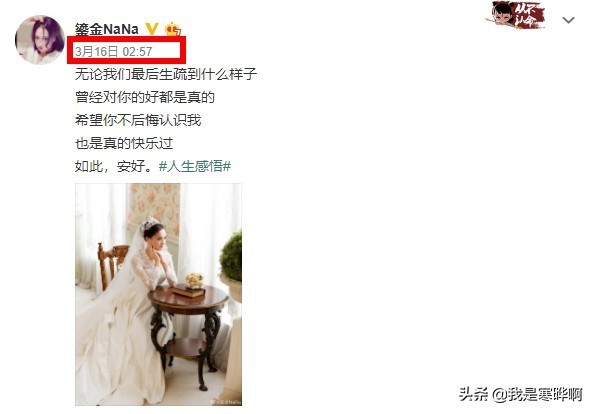This screenshot has width=595, height=414.
Task: Open the 鎏金NaNa profile avatar
Action: click(x=40, y=39)
